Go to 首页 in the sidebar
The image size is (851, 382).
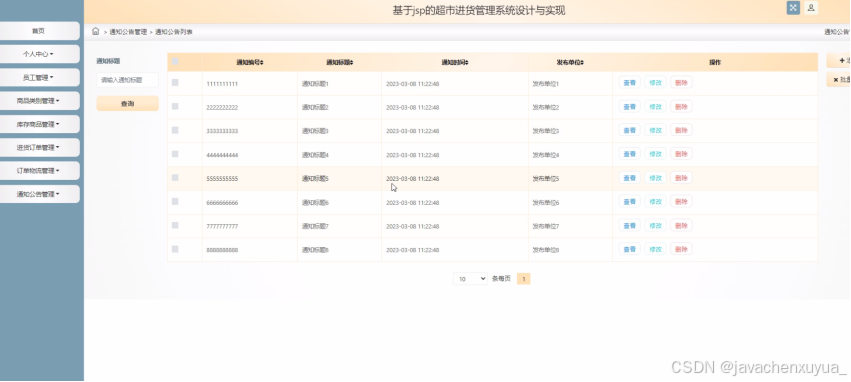click(39, 31)
